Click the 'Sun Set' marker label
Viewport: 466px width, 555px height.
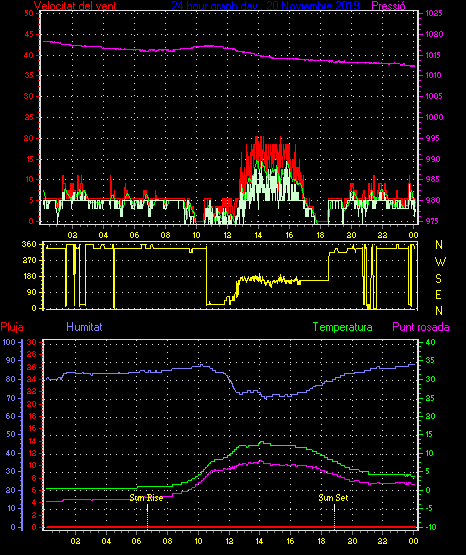coord(333,498)
